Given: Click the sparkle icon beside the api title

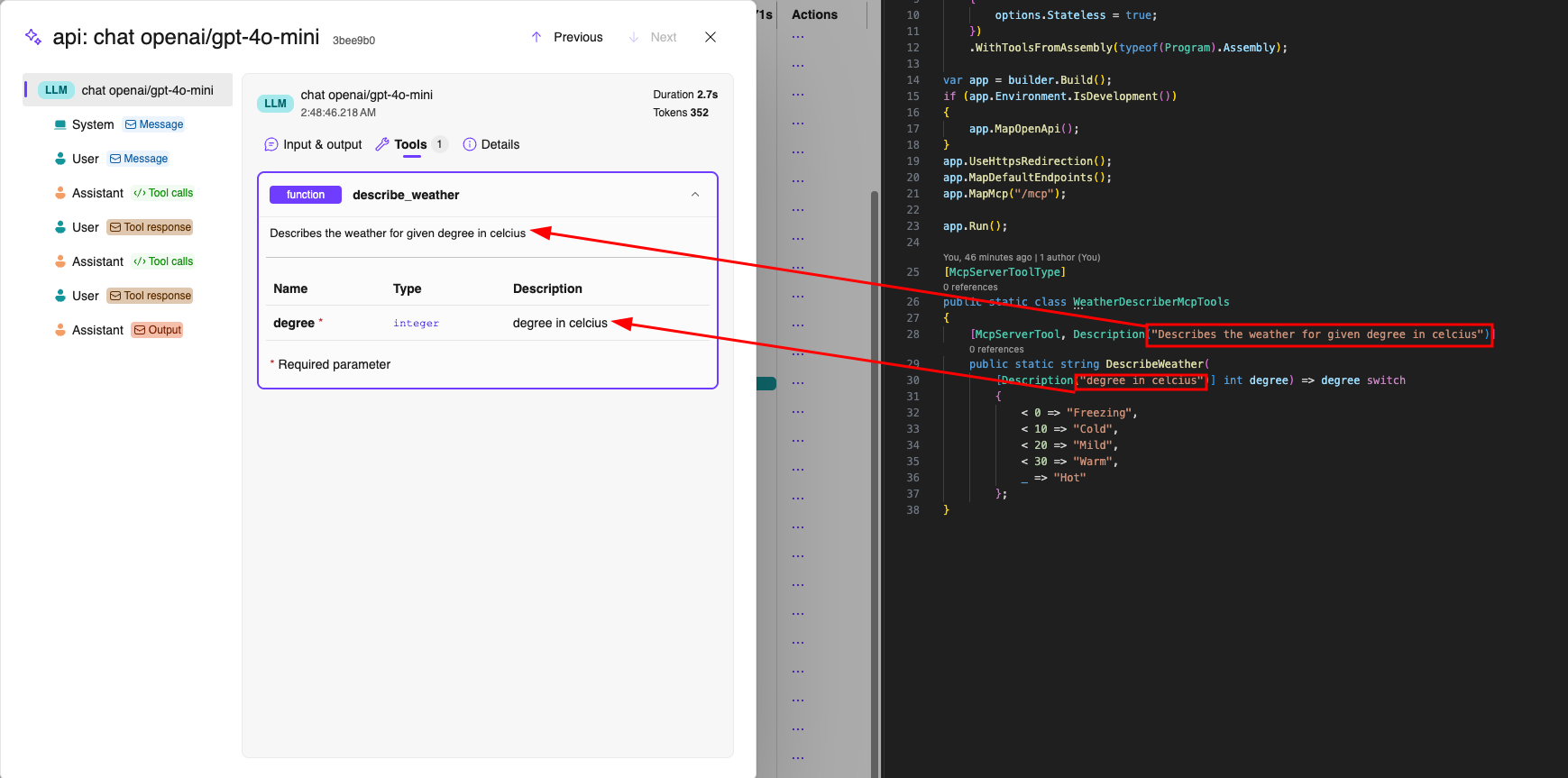Looking at the screenshot, I should point(33,37).
